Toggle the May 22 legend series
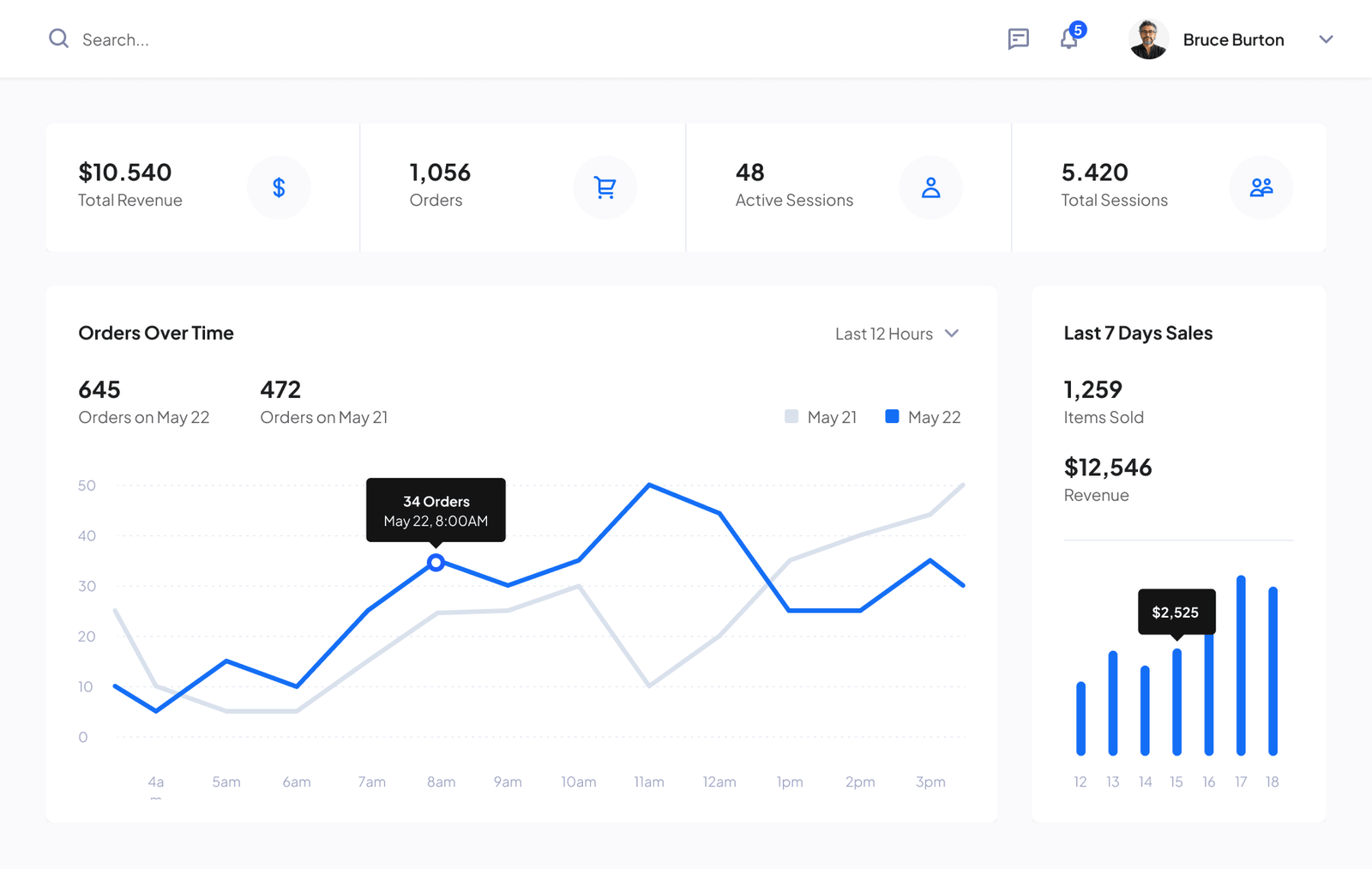The height and width of the screenshot is (869, 1372). coord(923,417)
